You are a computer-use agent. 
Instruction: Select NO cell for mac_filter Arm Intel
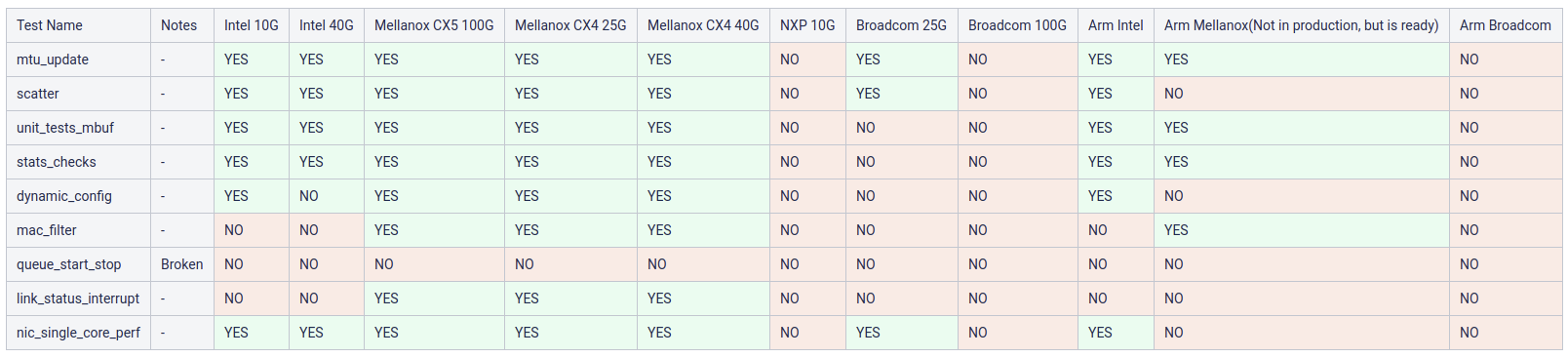(1098, 230)
